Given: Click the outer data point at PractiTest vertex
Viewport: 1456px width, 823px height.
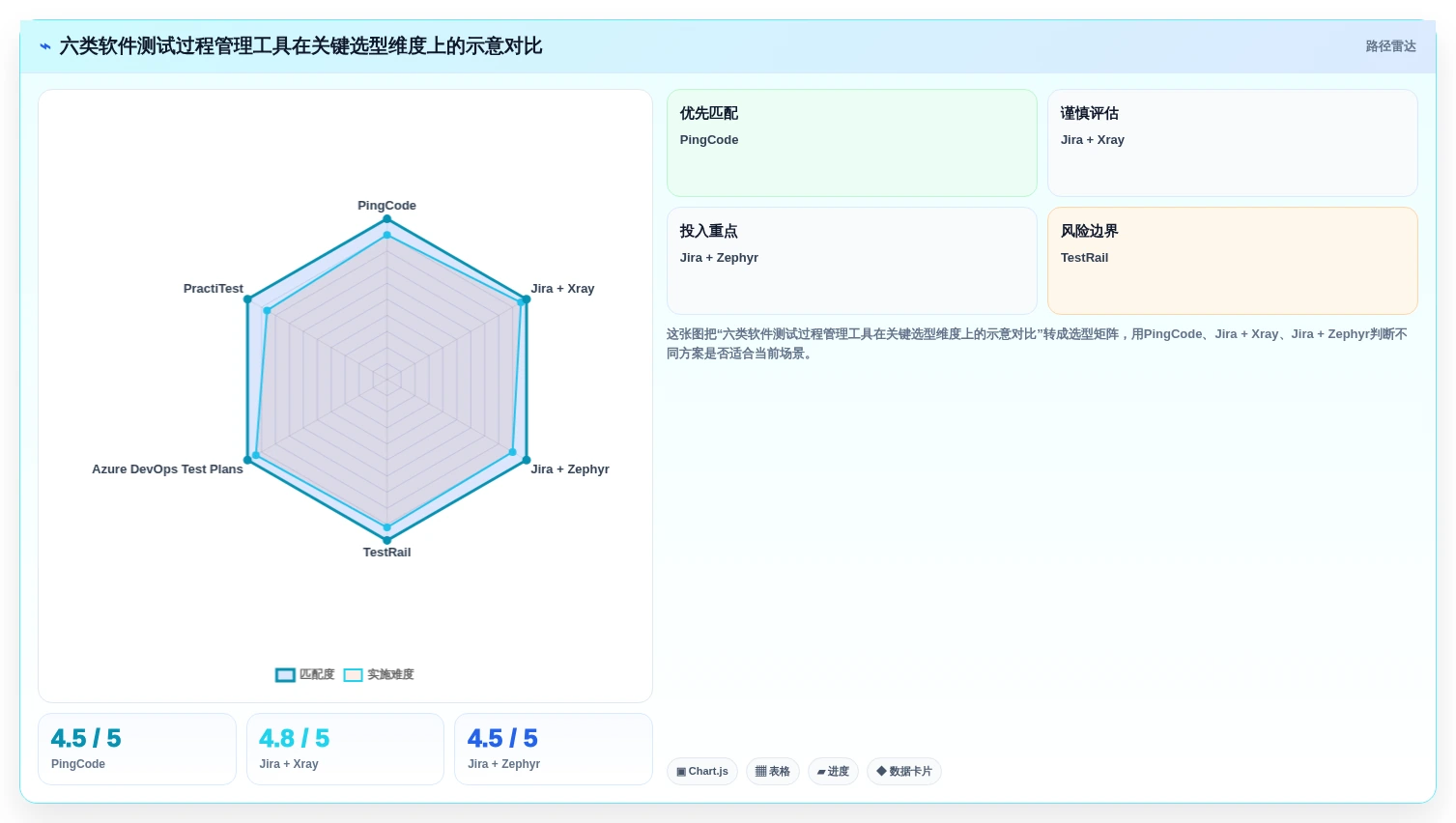Looking at the screenshot, I should coord(247,299).
